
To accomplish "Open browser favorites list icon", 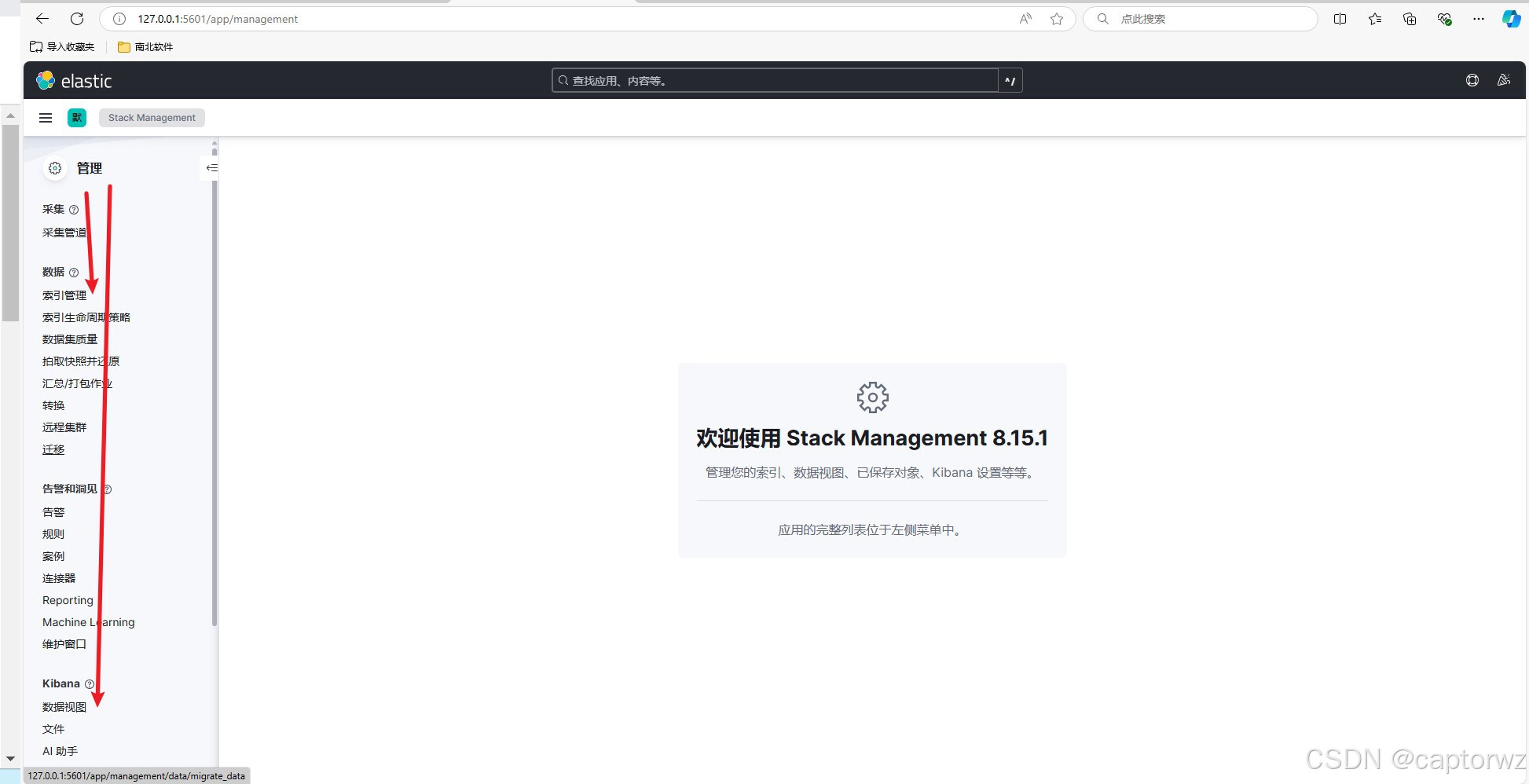I will point(1375,19).
